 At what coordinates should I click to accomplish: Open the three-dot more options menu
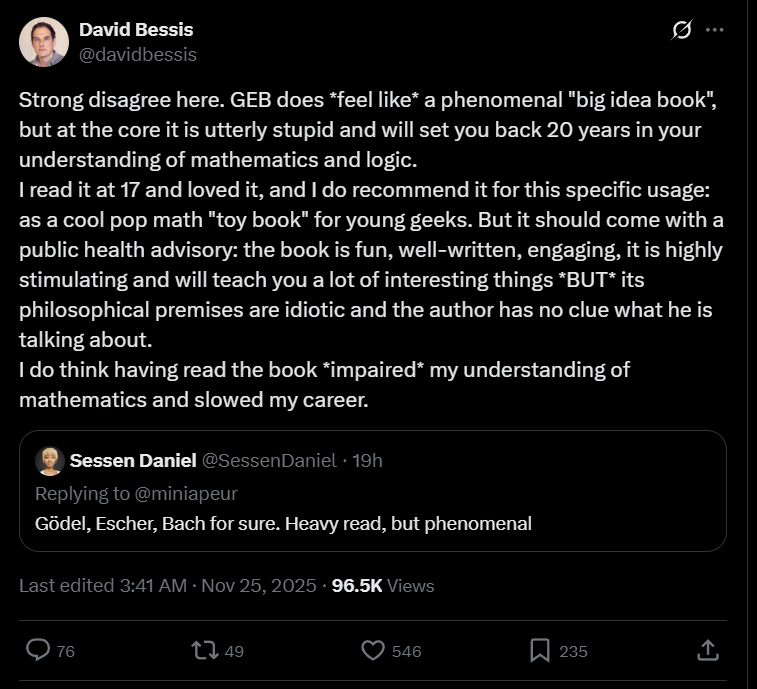[x=714, y=30]
